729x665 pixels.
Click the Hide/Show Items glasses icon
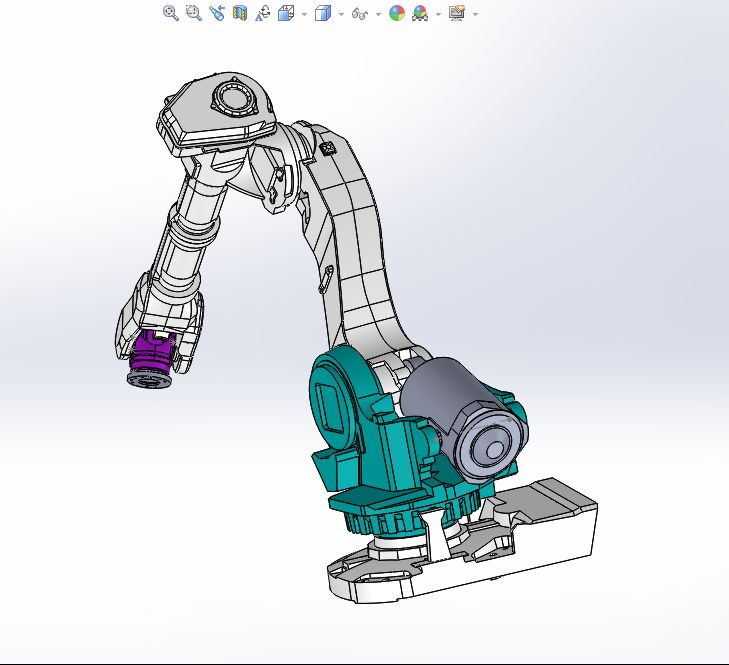360,14
